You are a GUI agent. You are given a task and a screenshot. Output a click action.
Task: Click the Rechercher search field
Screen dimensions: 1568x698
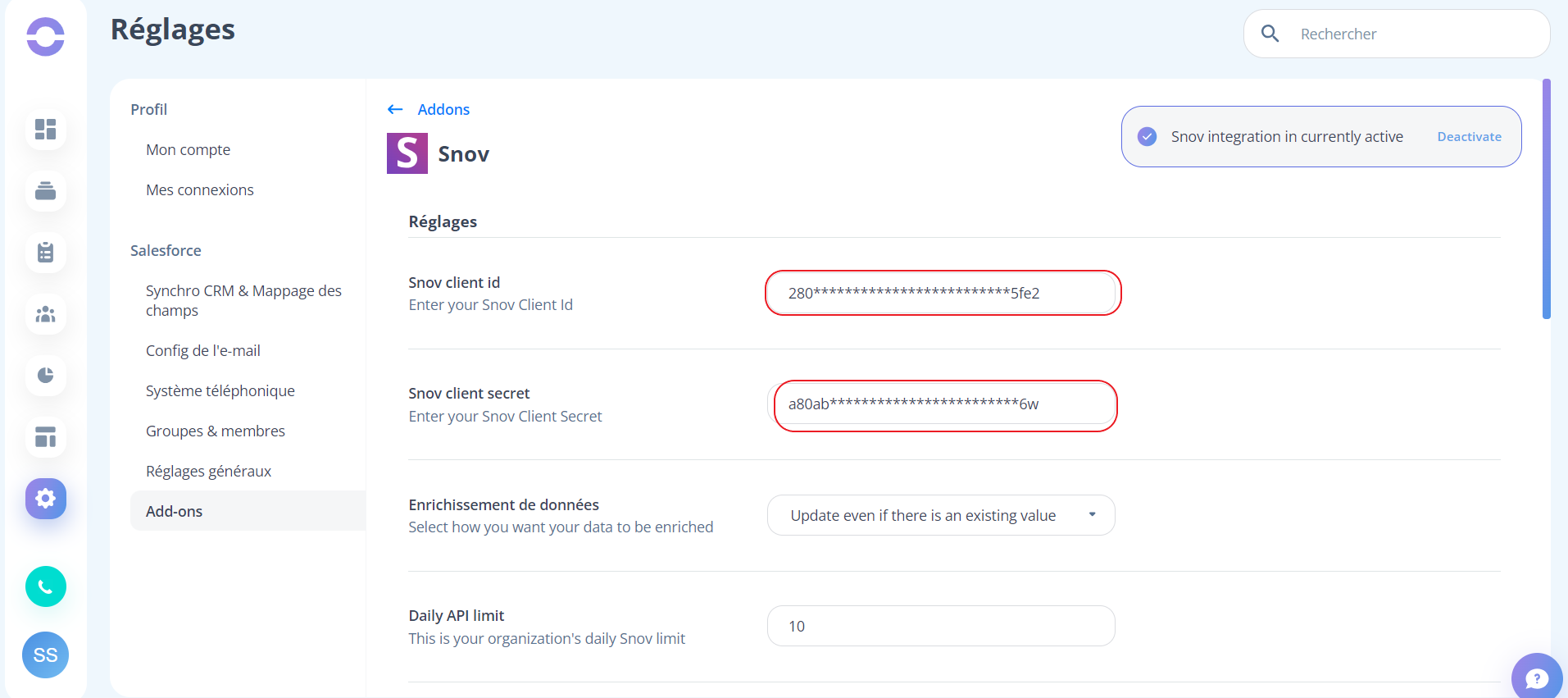pos(1397,34)
